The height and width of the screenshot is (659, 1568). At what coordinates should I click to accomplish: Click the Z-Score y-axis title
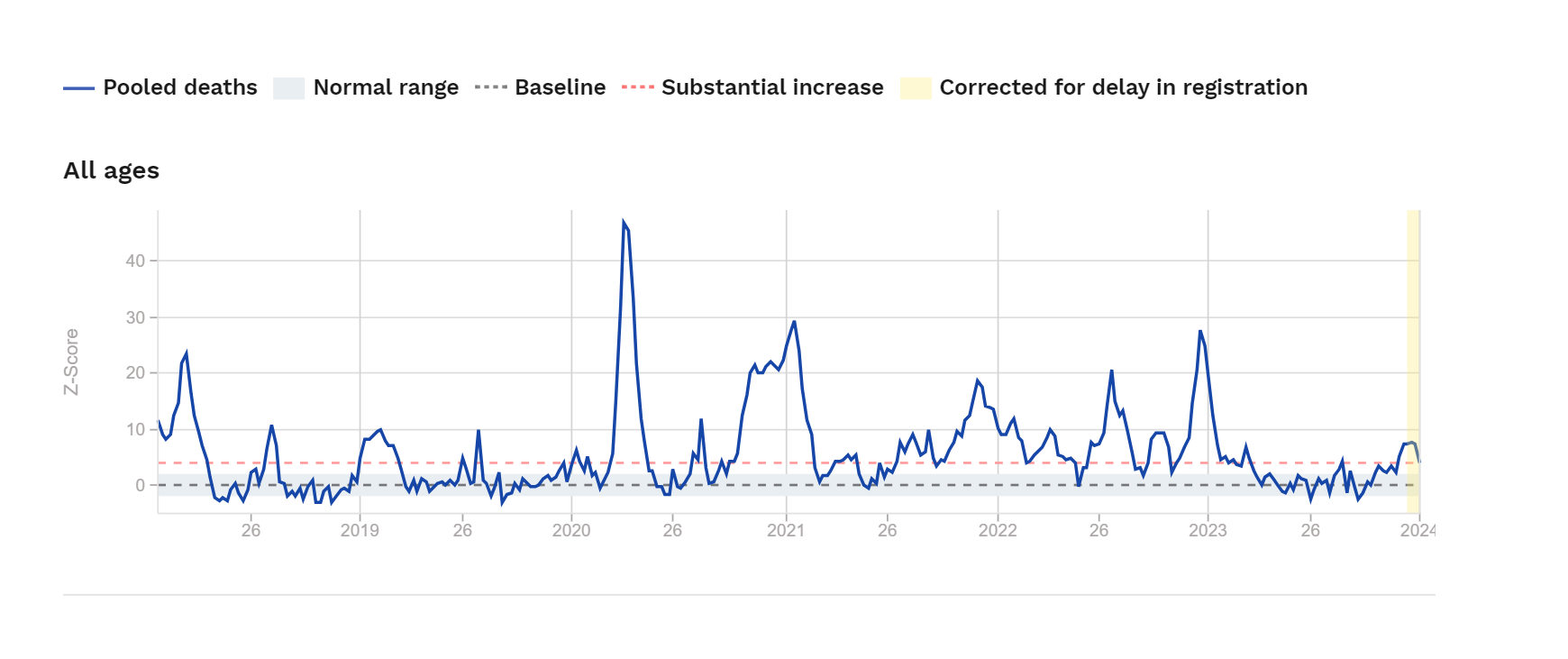click(72, 362)
